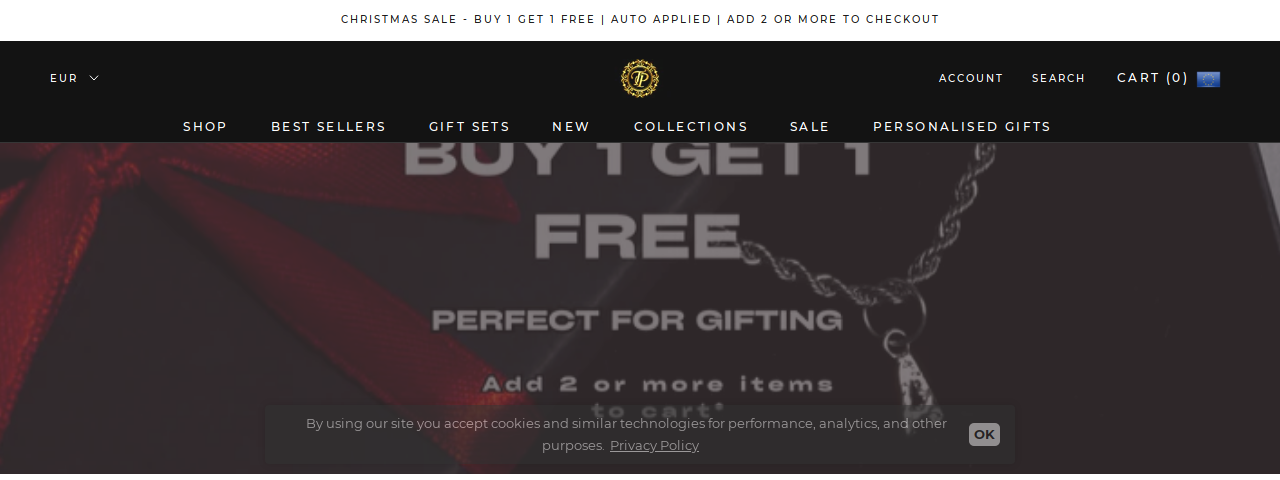Screen dimensions: 1280x480
Task: Open the Collections menu
Action: pyautogui.click(x=691, y=126)
